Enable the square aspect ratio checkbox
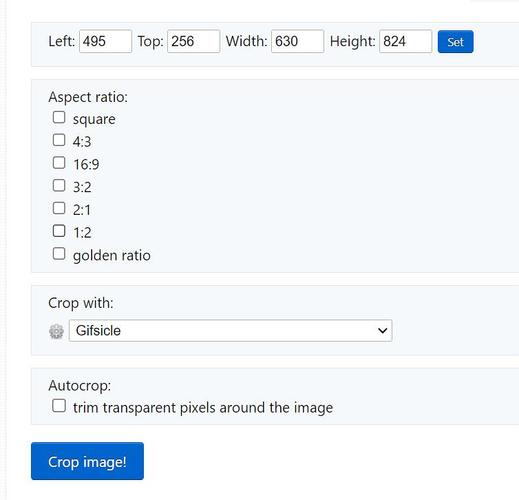519x500 pixels. coord(59,117)
